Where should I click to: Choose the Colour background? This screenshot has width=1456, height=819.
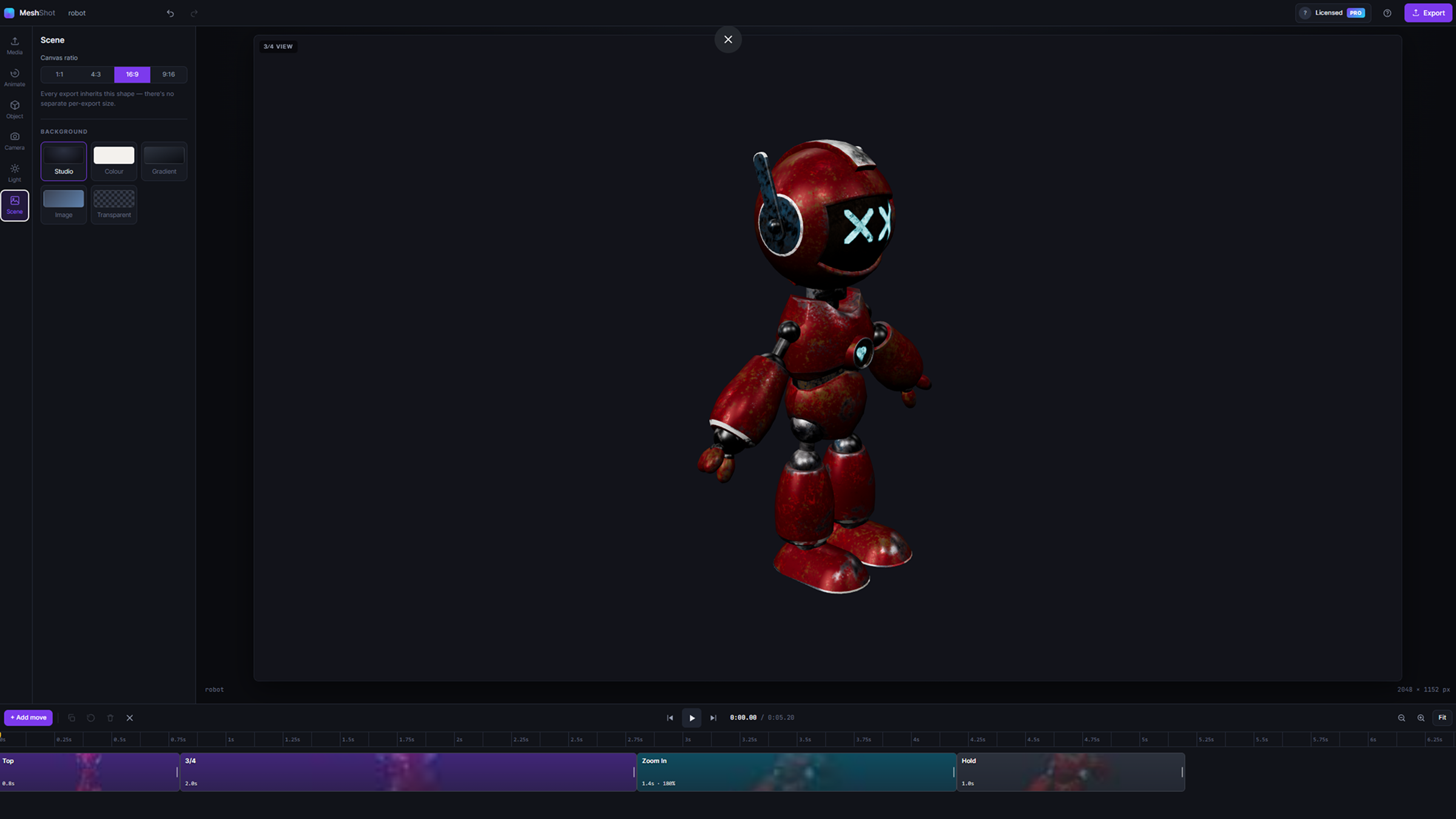tap(114, 161)
